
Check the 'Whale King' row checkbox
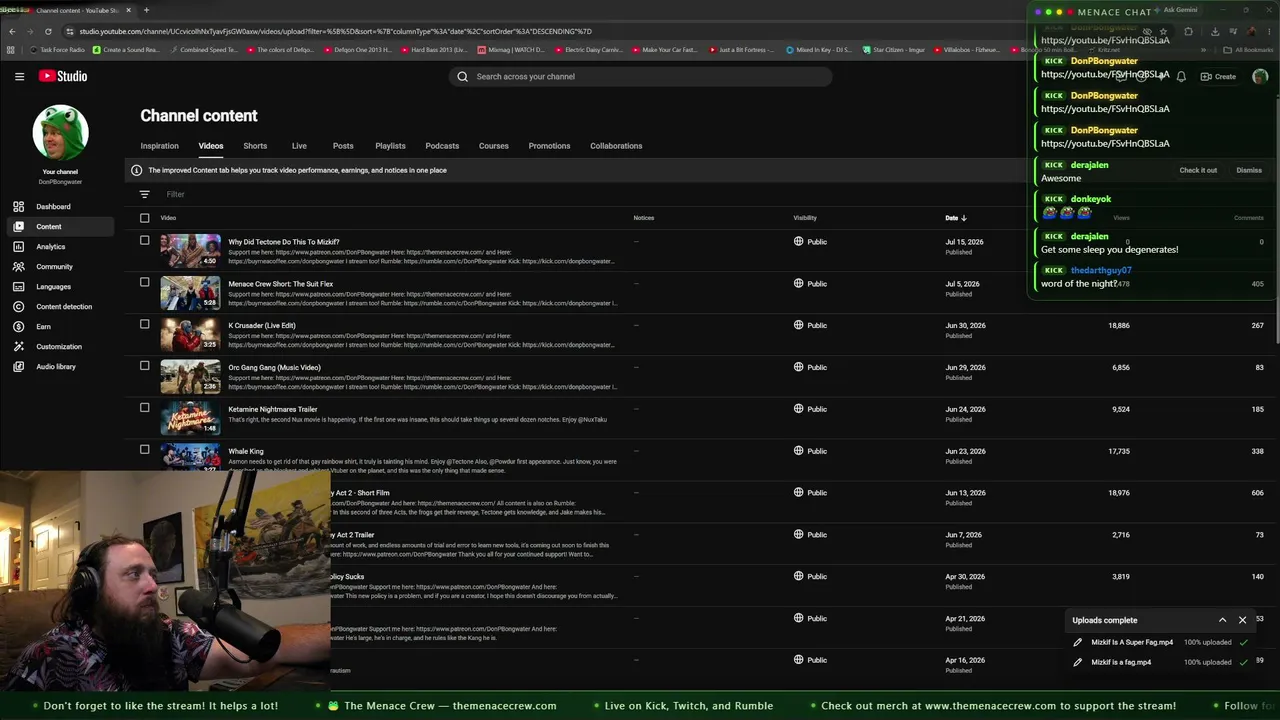point(144,450)
